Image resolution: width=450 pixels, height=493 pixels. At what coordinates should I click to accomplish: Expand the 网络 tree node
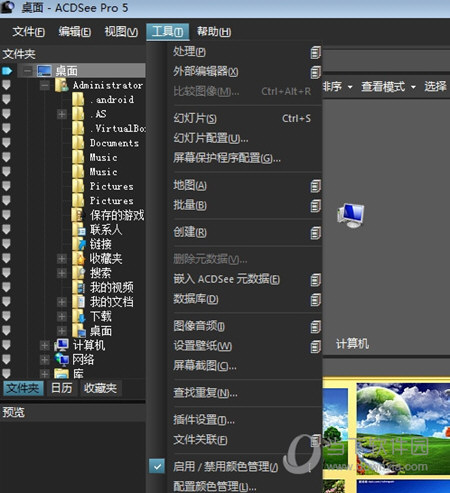coord(45,360)
